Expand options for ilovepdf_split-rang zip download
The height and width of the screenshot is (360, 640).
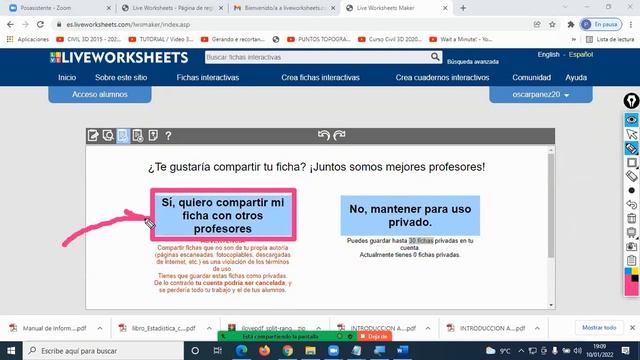coord(318,328)
